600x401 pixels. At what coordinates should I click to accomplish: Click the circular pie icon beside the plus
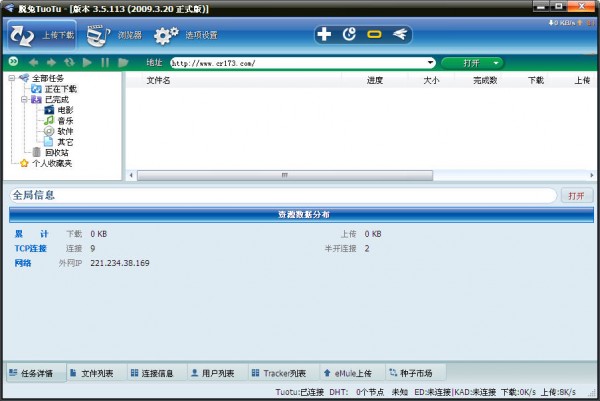(349, 35)
